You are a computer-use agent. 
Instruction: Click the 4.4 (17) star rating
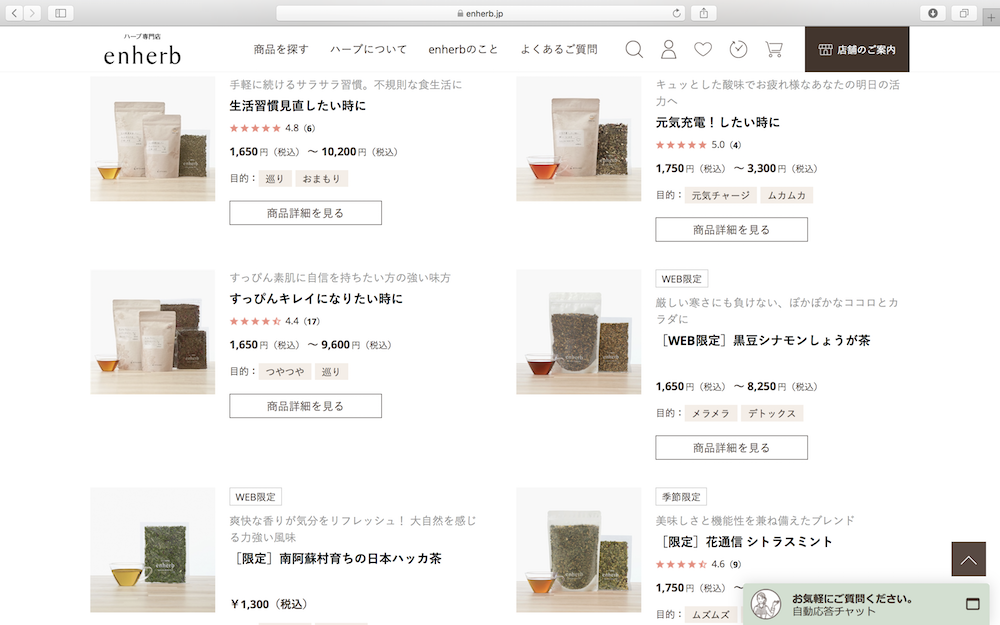click(x=275, y=321)
